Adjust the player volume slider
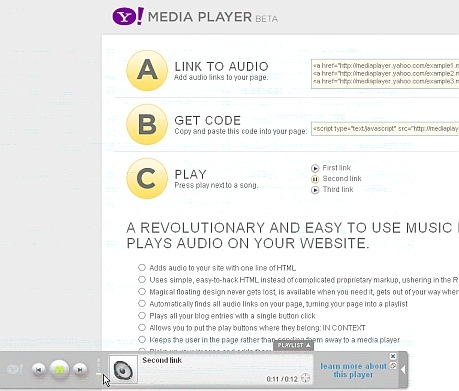The image size is (459, 391). (x=98, y=369)
